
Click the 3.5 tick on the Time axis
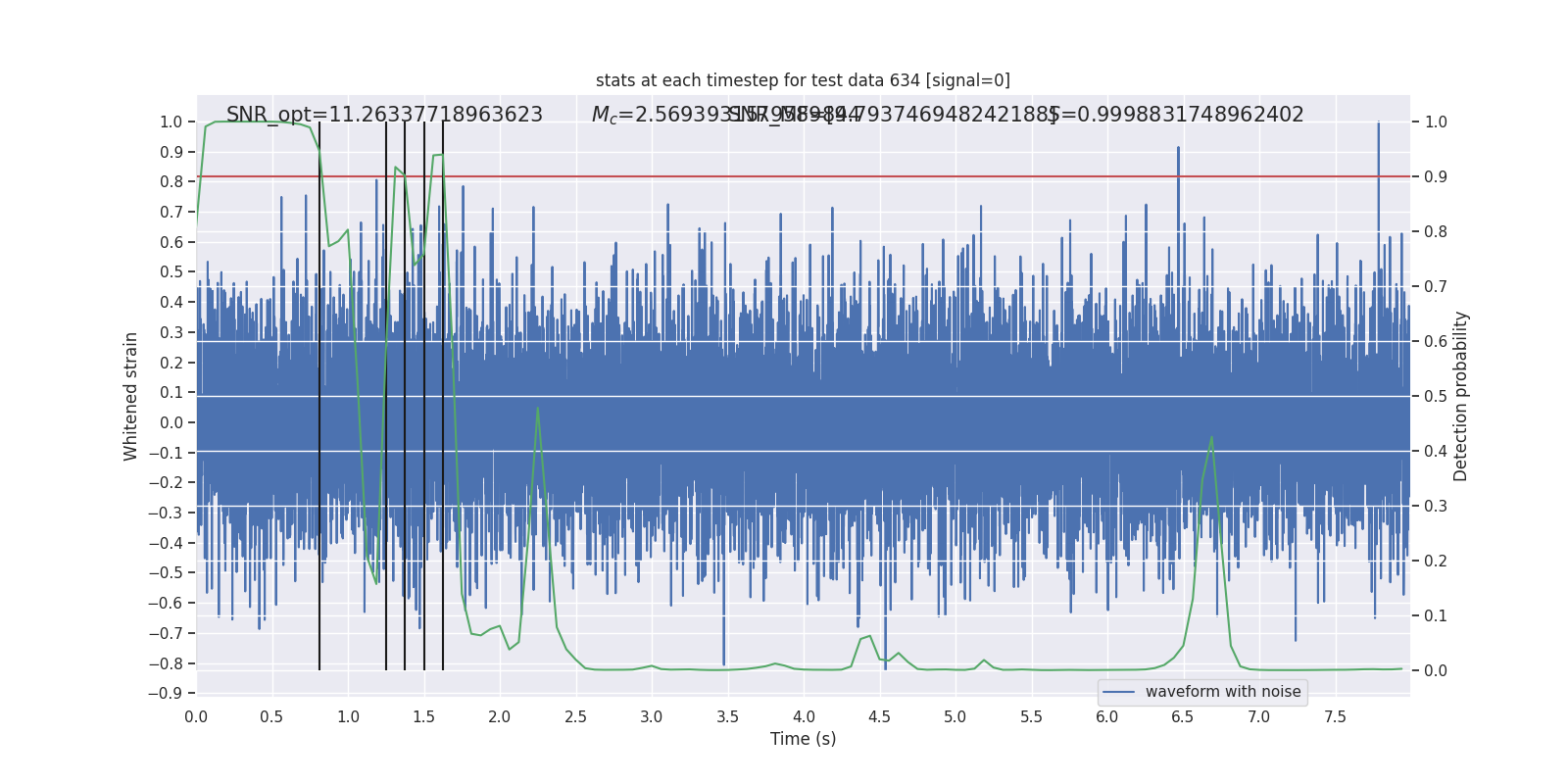(x=727, y=716)
